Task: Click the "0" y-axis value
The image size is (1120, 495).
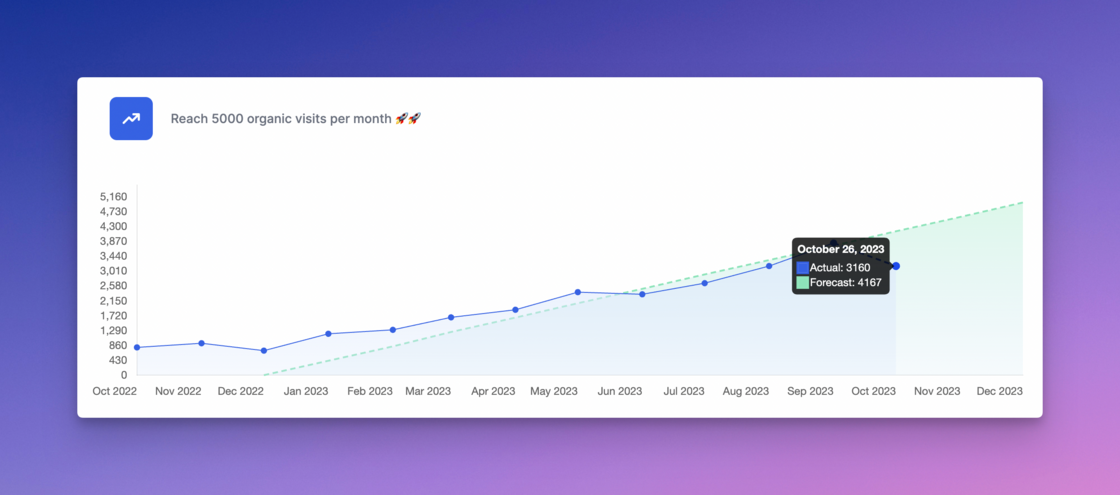Action: pyautogui.click(x=125, y=375)
